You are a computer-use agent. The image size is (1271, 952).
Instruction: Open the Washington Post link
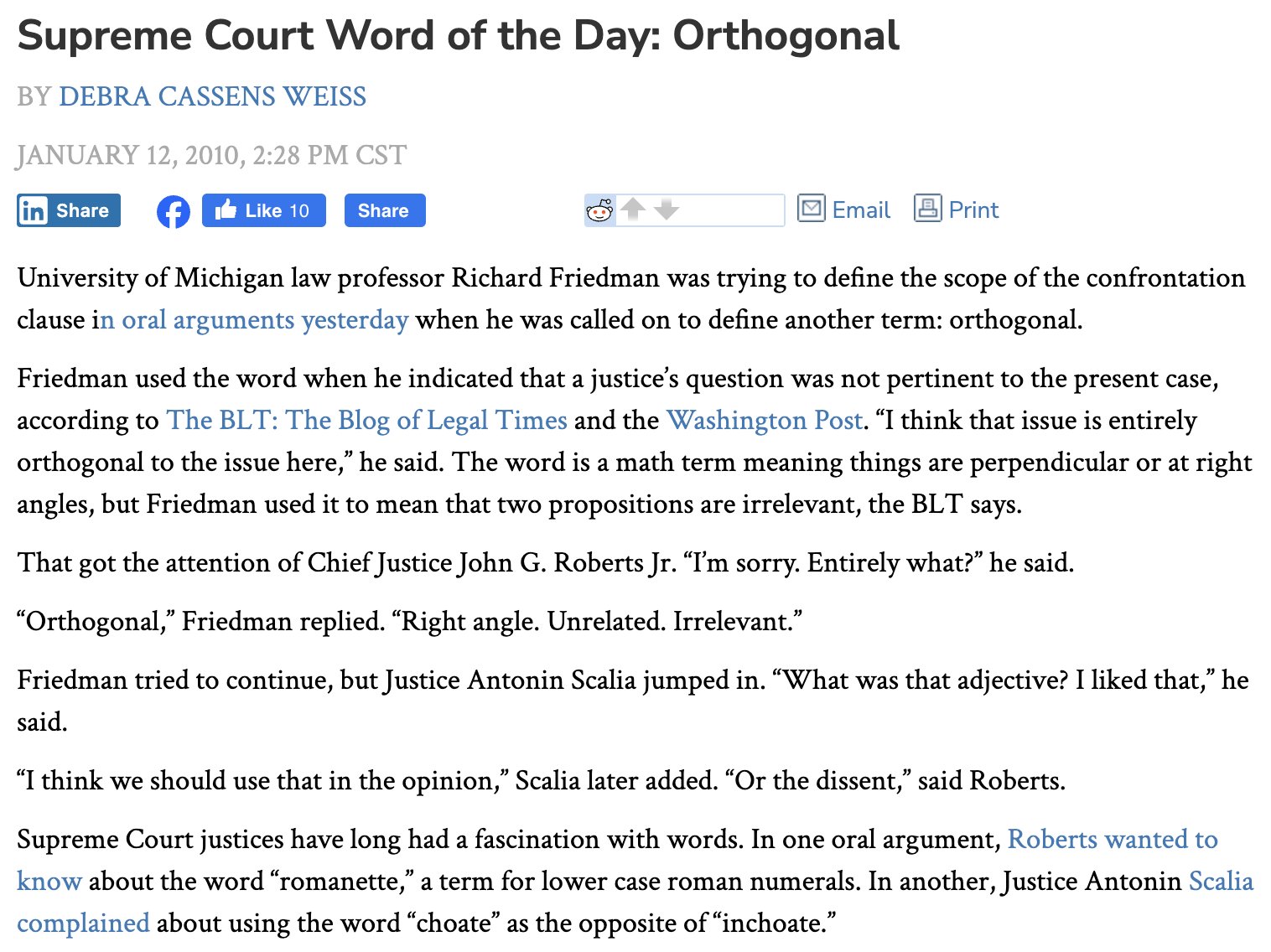click(x=765, y=420)
